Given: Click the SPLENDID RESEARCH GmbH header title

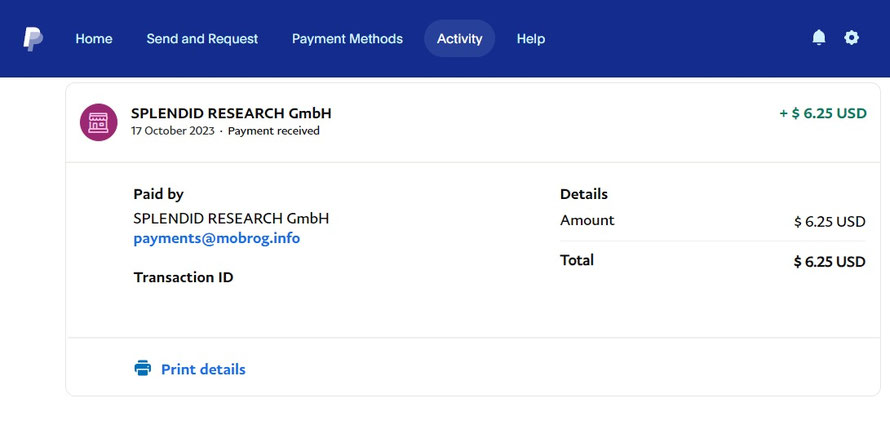Looking at the screenshot, I should click(x=231, y=113).
